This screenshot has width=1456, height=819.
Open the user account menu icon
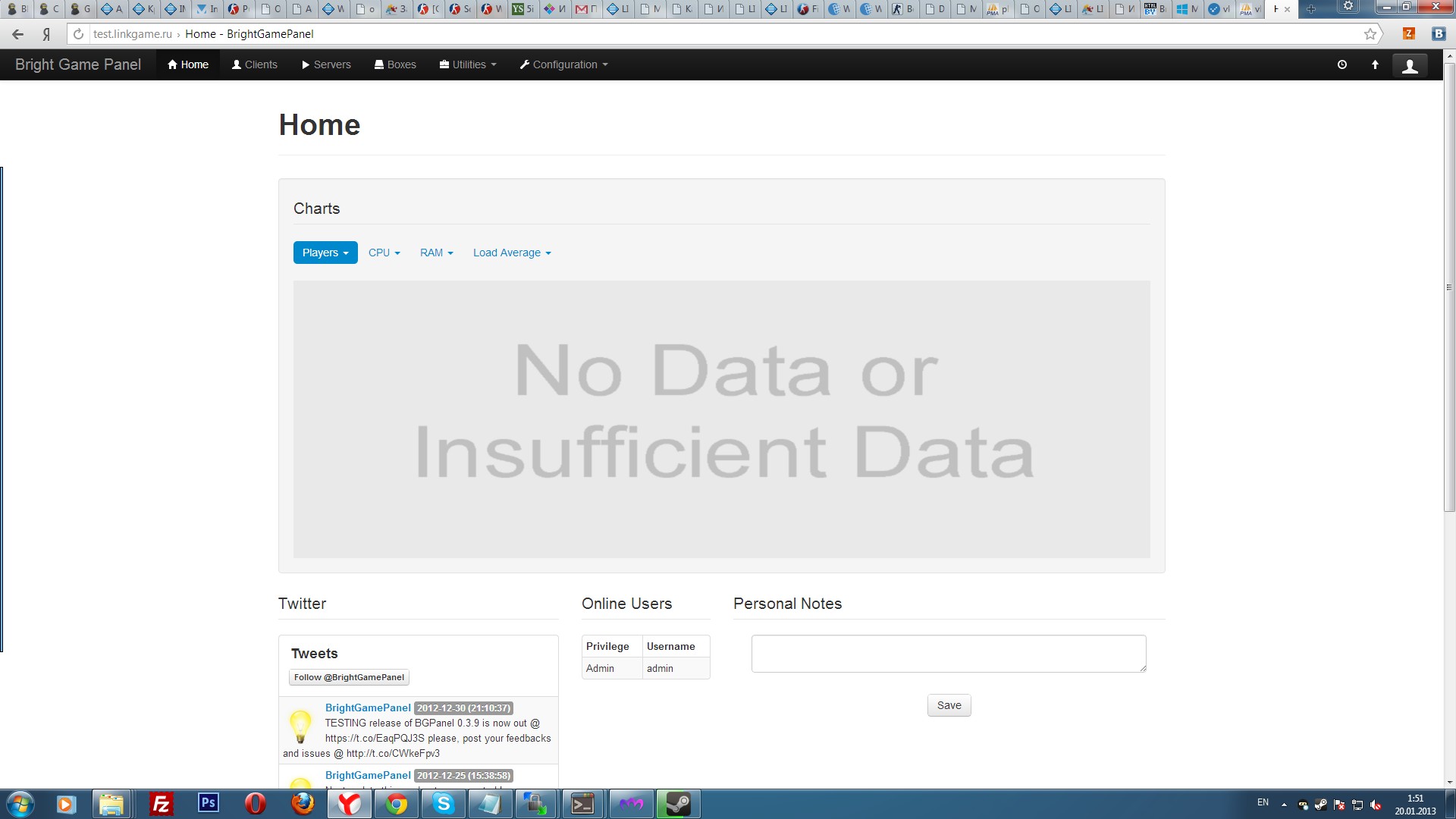[1410, 66]
